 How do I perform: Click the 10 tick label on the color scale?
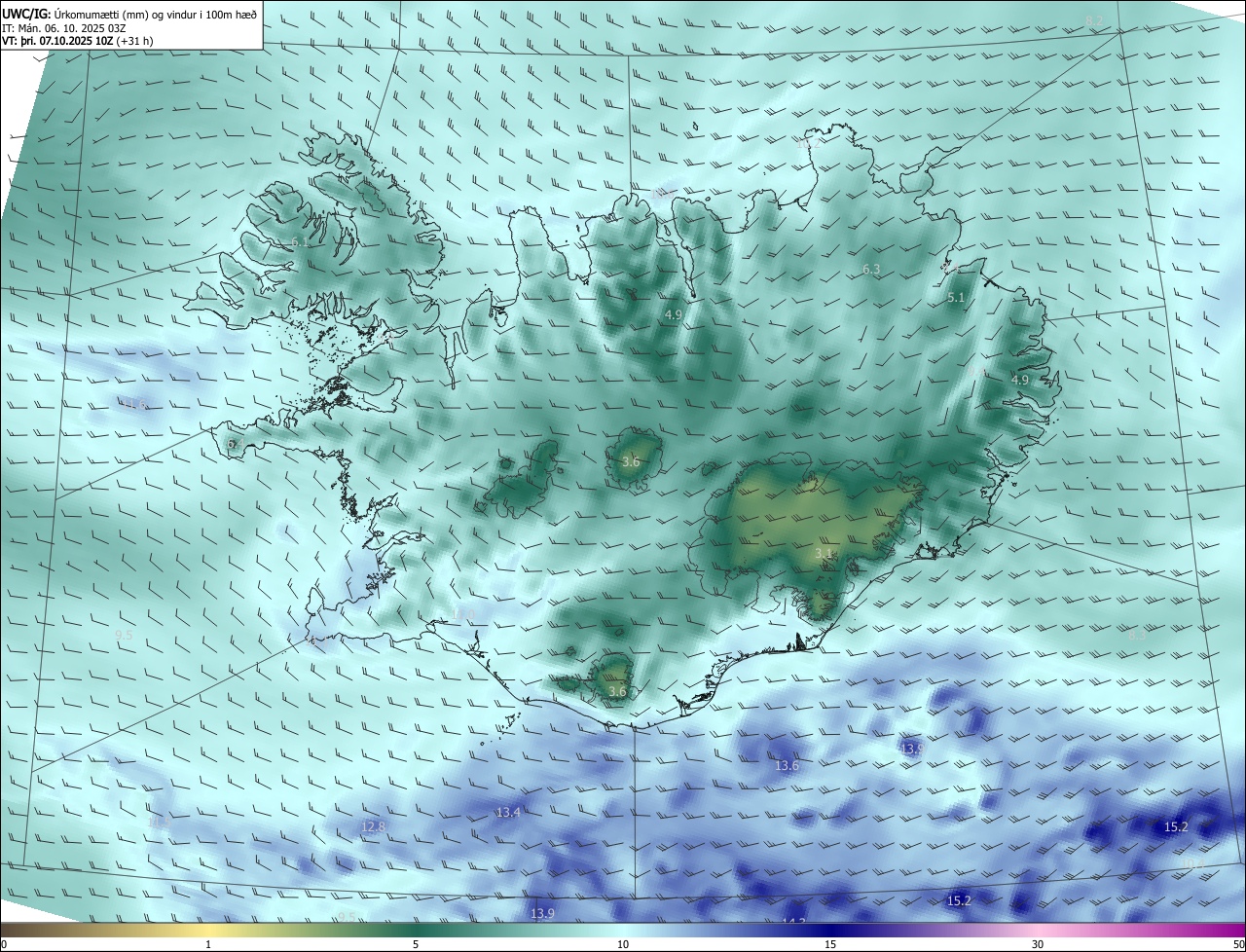point(623,944)
